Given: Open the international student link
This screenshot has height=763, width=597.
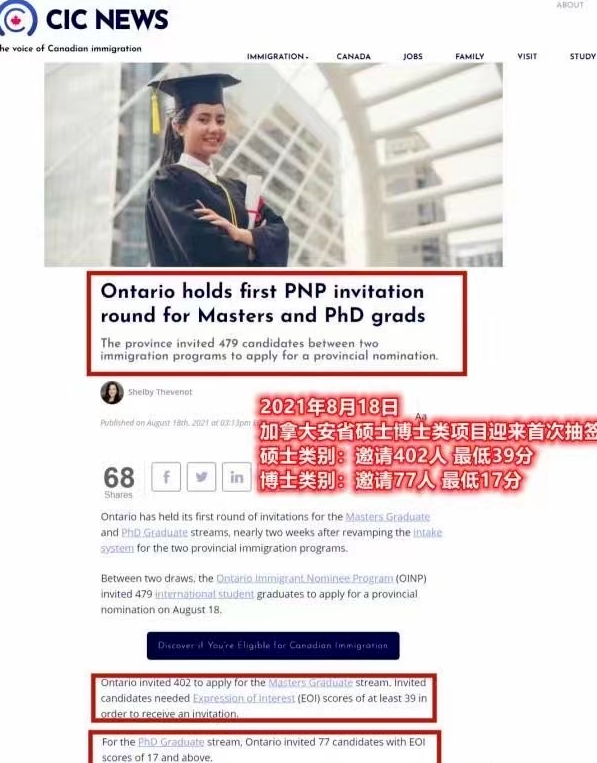Looking at the screenshot, I should (204, 594).
